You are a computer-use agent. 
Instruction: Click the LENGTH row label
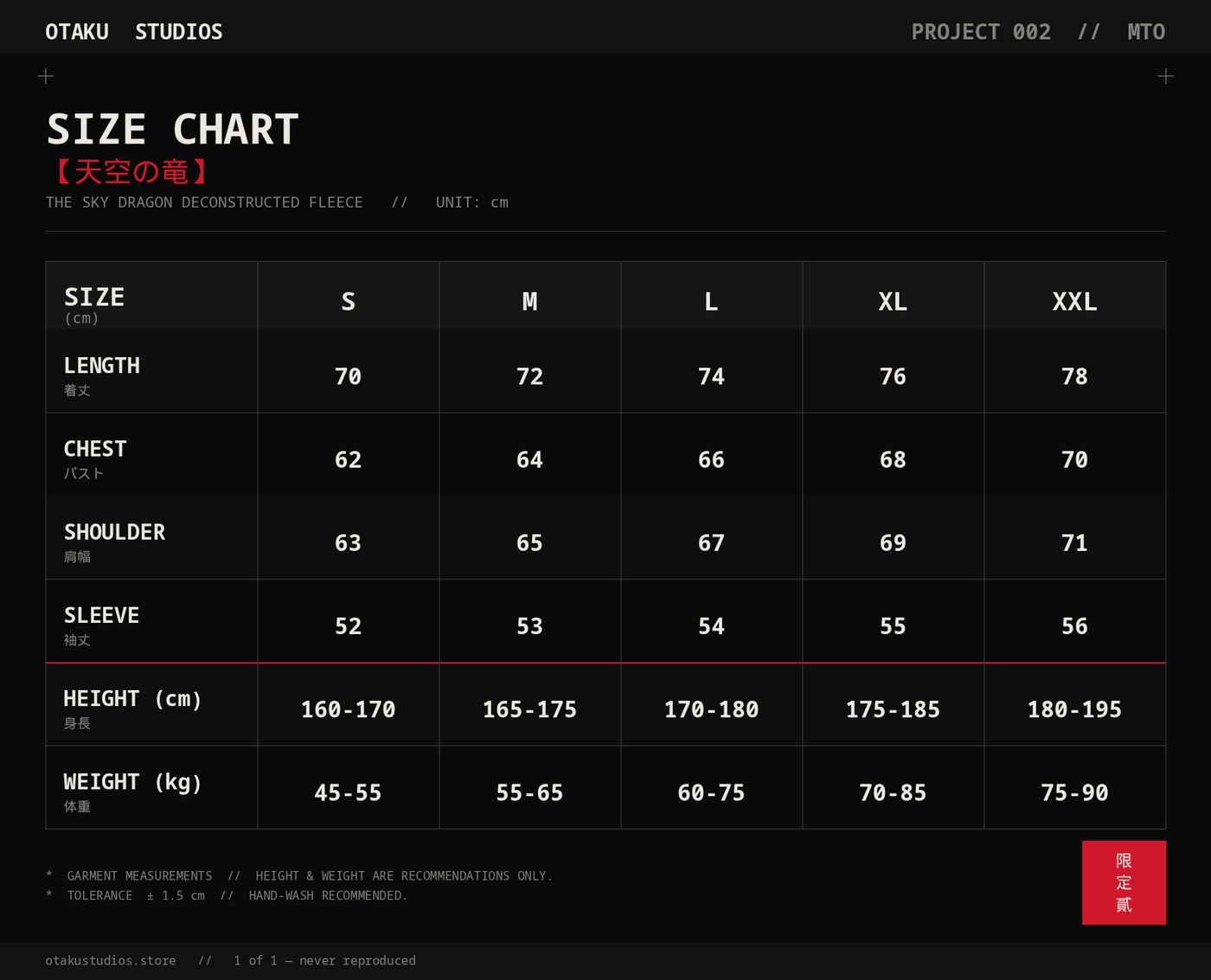pyautogui.click(x=102, y=365)
